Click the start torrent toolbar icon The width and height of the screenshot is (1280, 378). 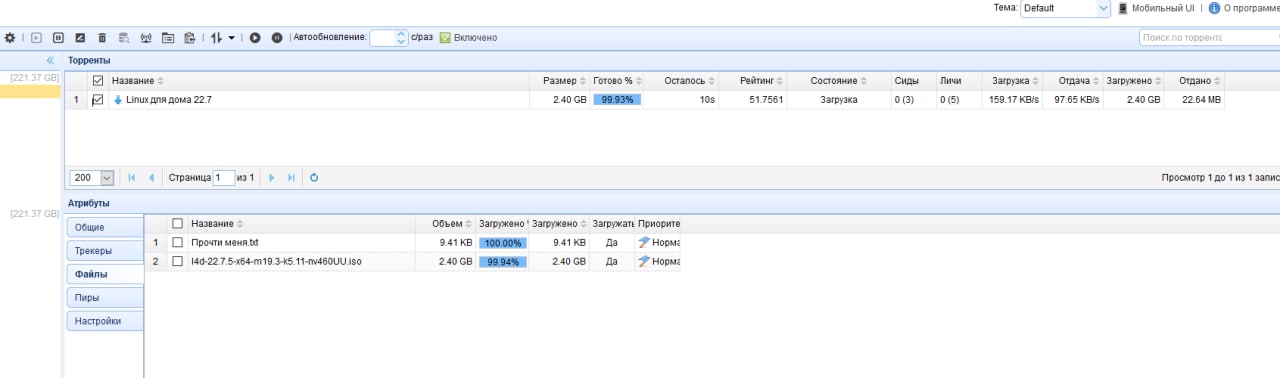[36, 38]
